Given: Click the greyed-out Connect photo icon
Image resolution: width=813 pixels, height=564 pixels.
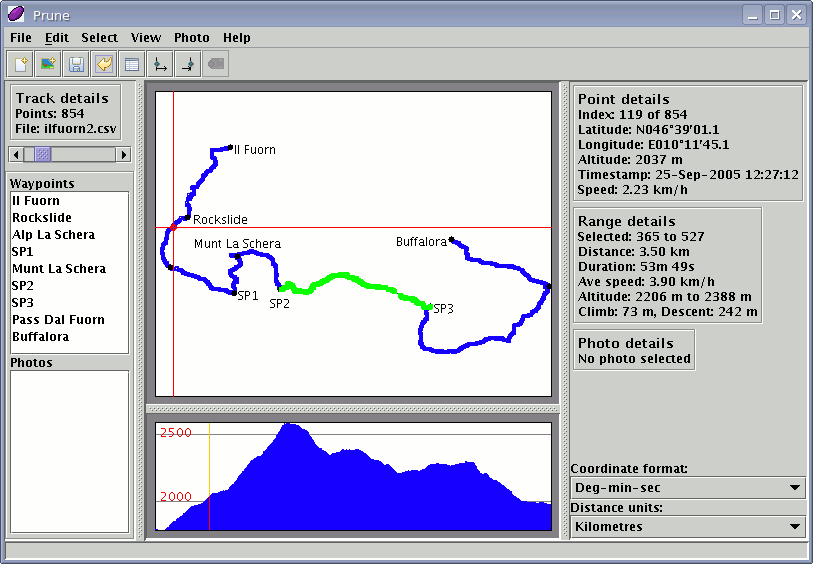Looking at the screenshot, I should 215,65.
